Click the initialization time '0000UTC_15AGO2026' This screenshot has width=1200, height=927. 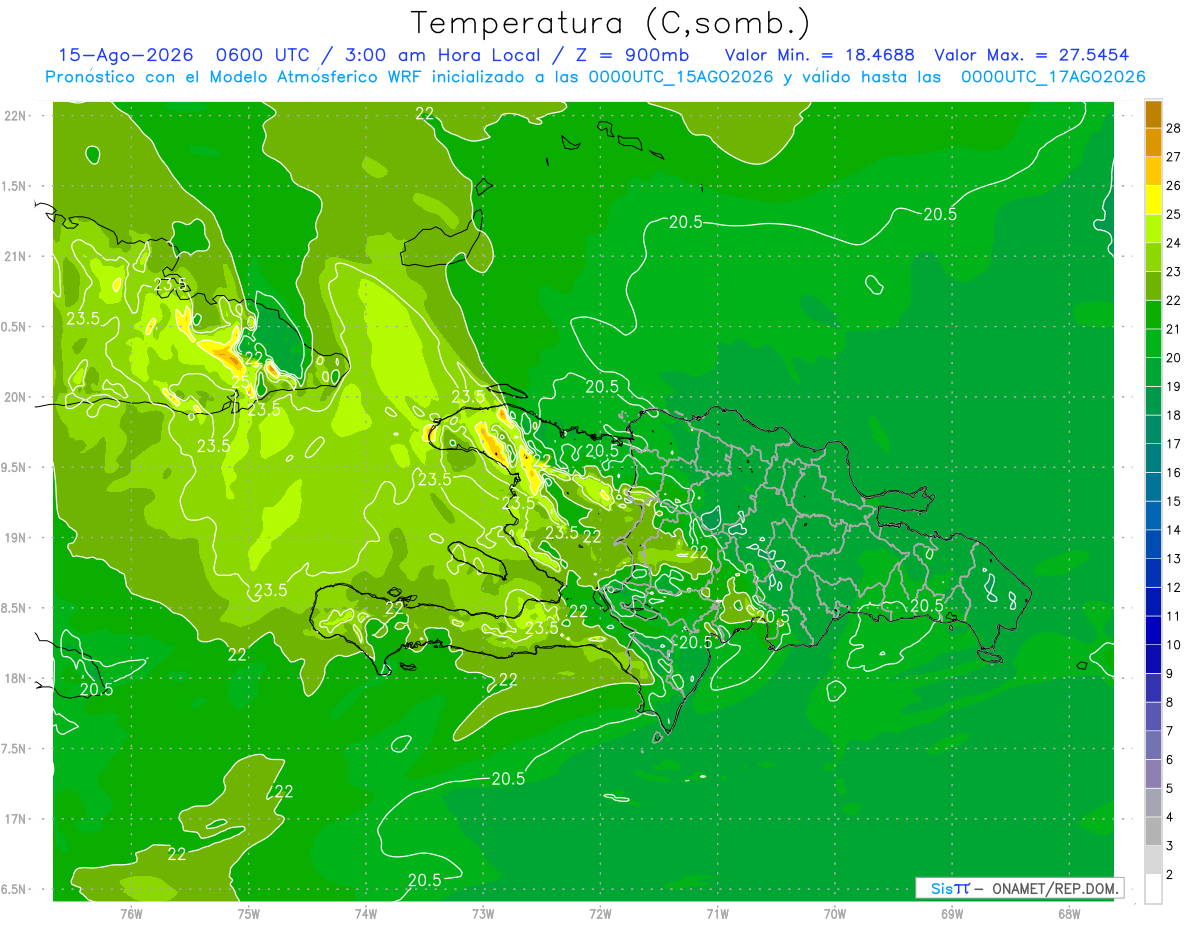coord(681,77)
